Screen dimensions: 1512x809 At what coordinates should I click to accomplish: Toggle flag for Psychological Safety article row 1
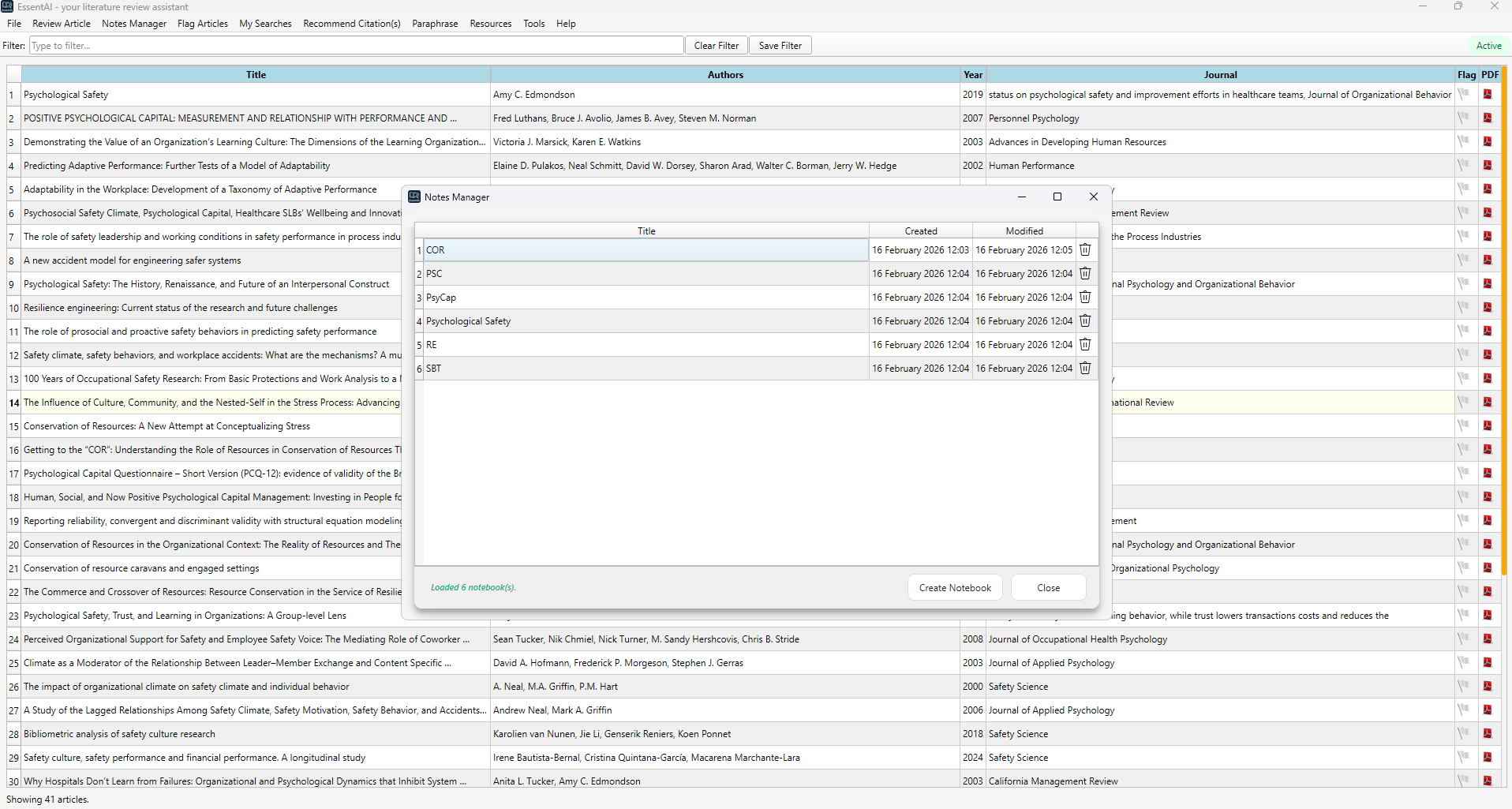tap(1464, 95)
